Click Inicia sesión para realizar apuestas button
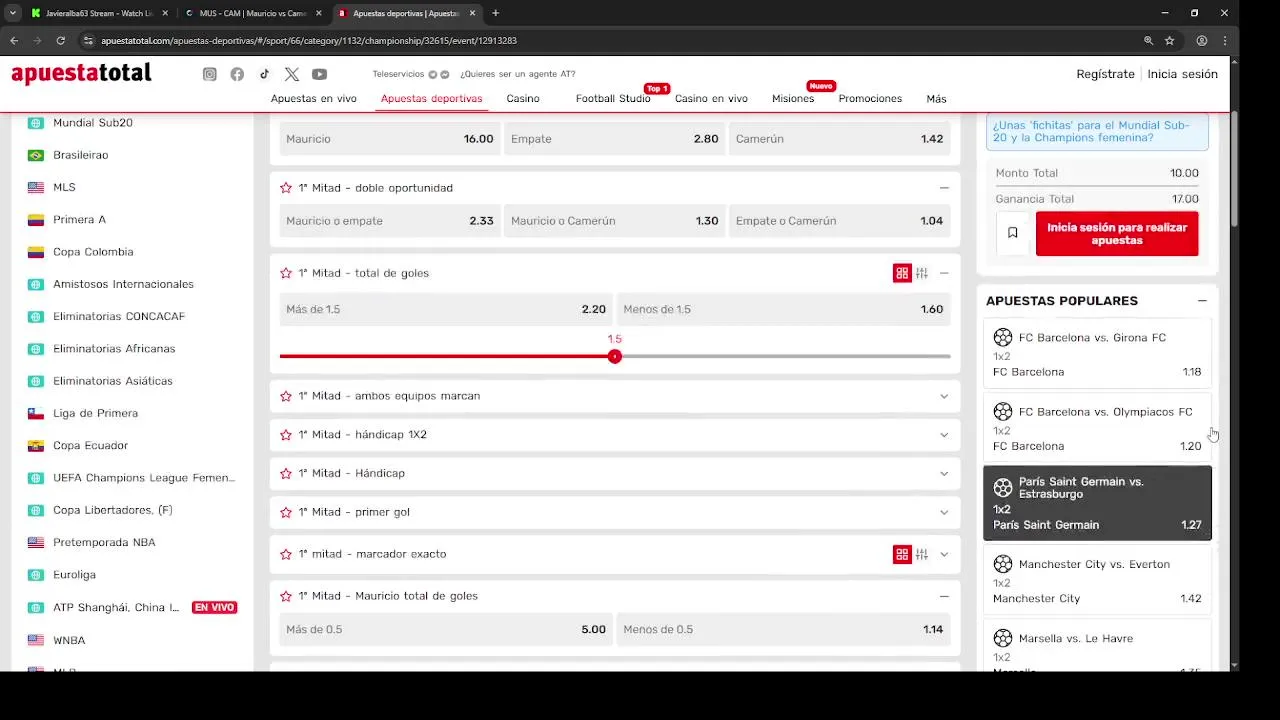 (x=1117, y=234)
